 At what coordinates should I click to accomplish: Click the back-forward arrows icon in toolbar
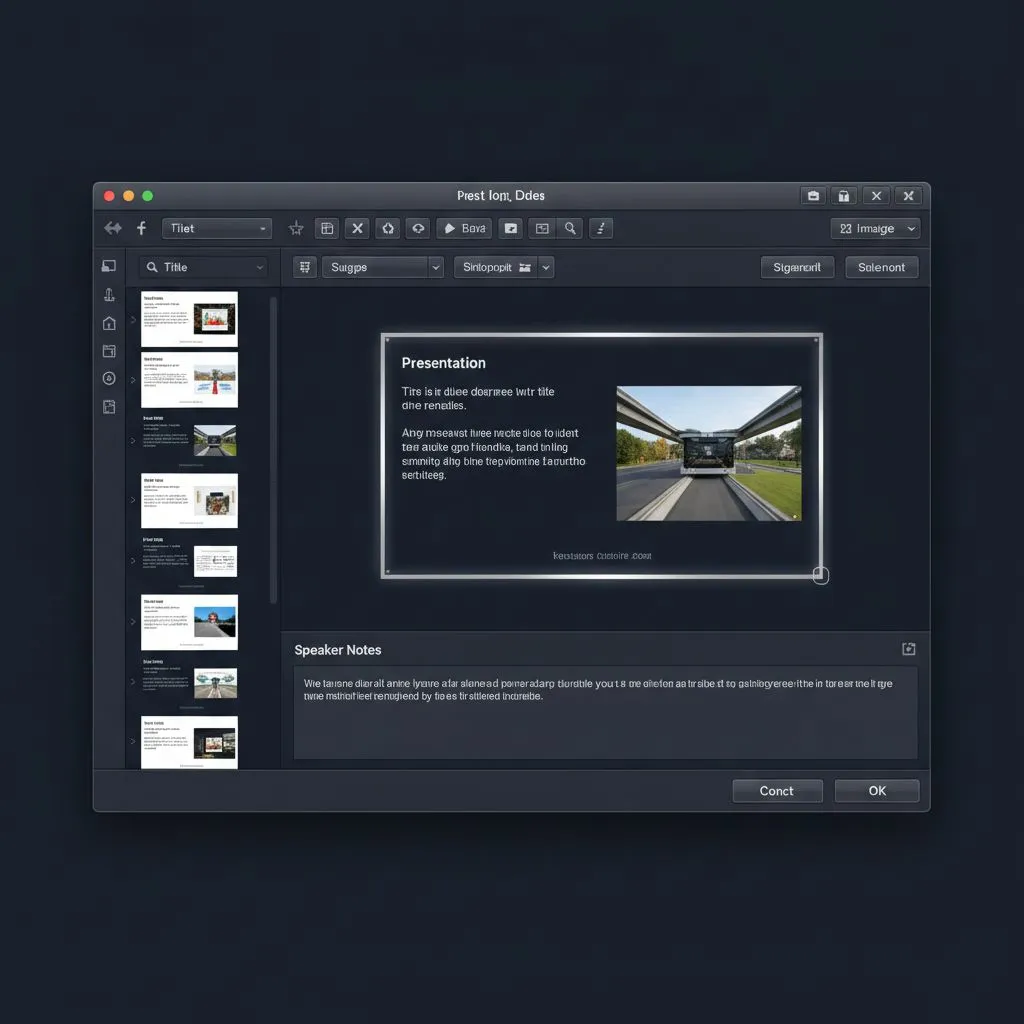113,228
